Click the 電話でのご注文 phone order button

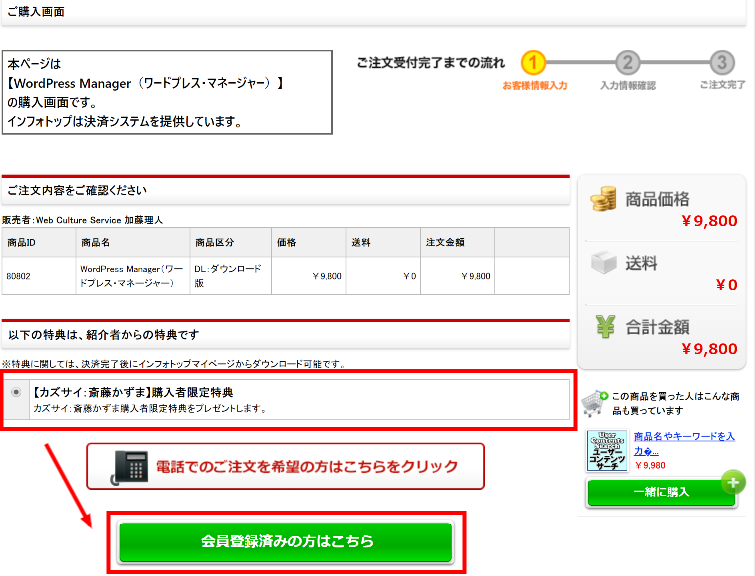tap(286, 467)
